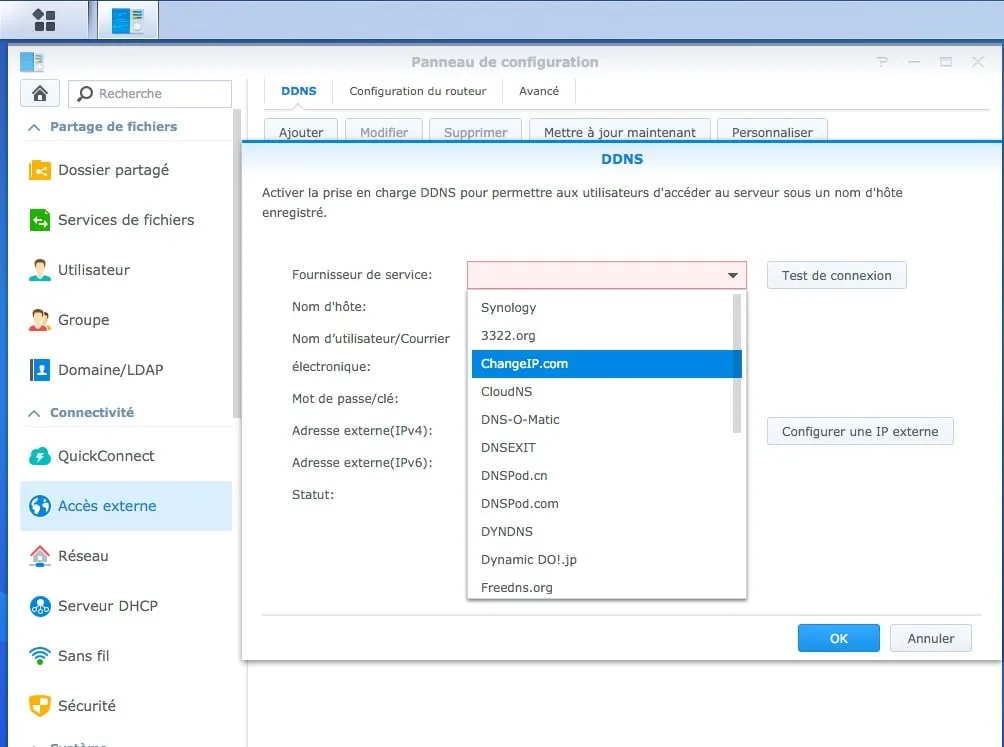Open Dossier partagé folder icon
Viewport: 1004px width, 747px height.
(40, 170)
